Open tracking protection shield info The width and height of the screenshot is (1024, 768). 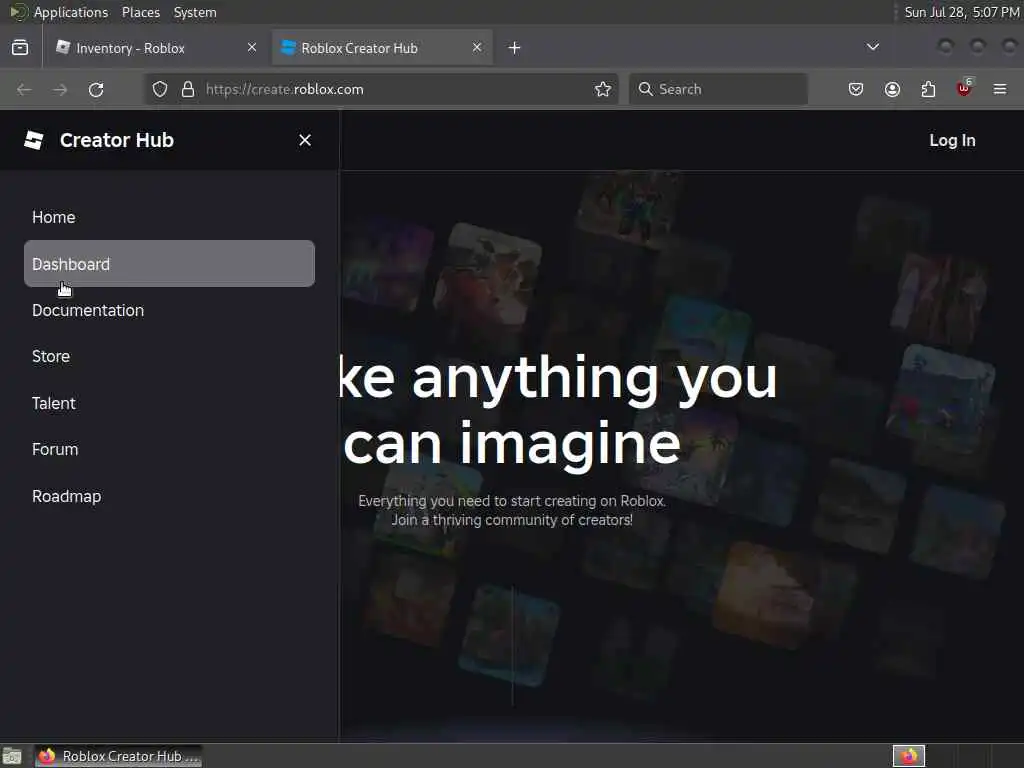[x=160, y=89]
